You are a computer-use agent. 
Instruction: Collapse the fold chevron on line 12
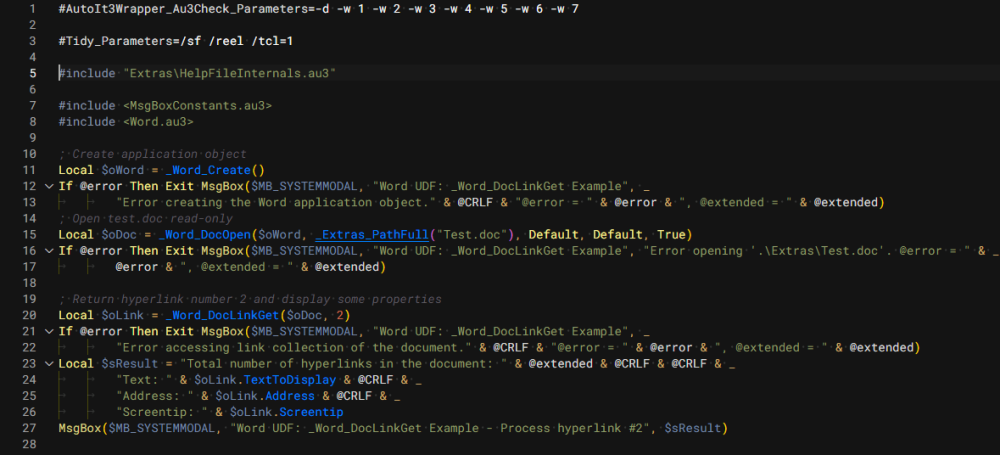(48, 186)
